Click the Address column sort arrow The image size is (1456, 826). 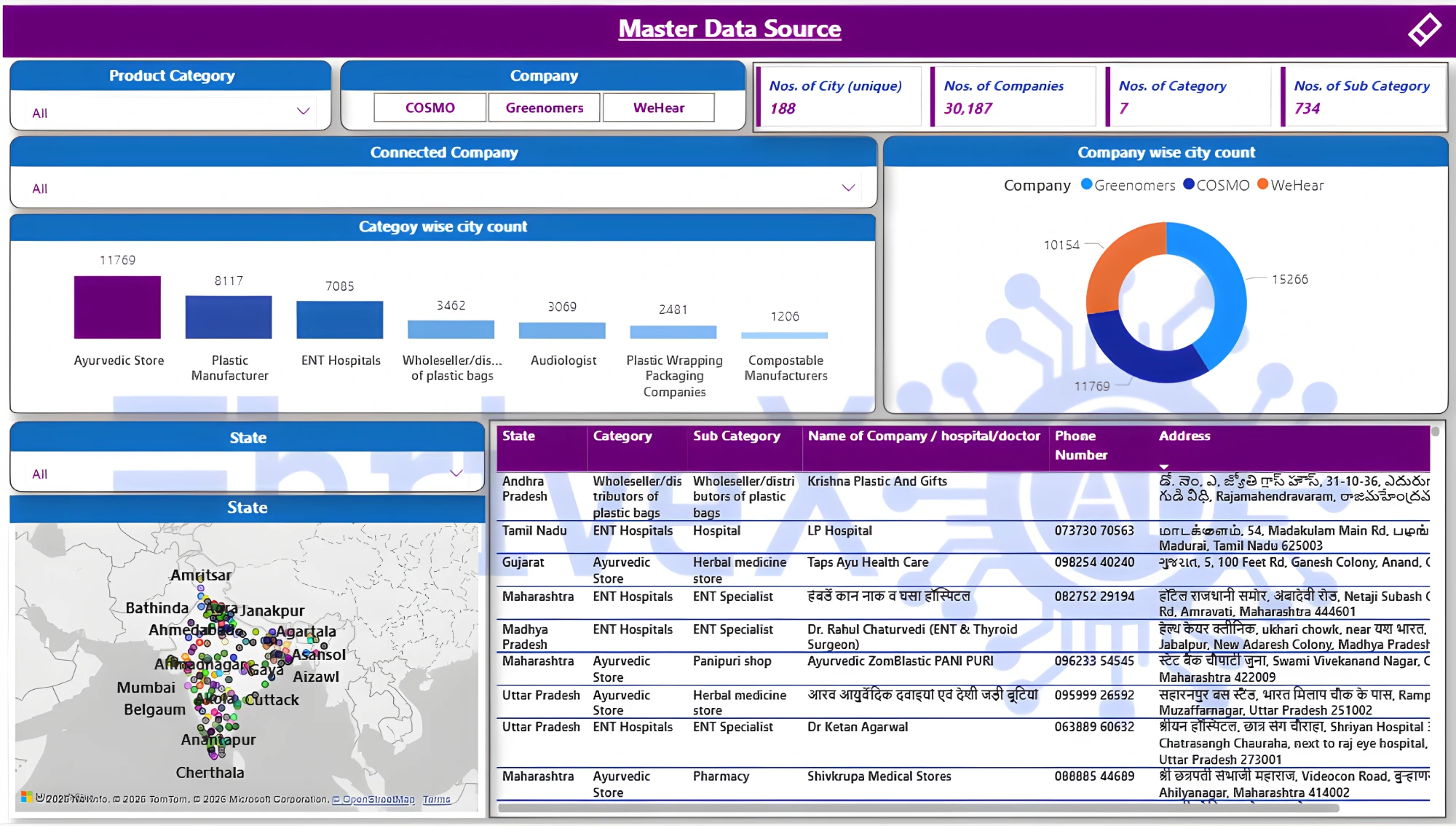point(1163,466)
